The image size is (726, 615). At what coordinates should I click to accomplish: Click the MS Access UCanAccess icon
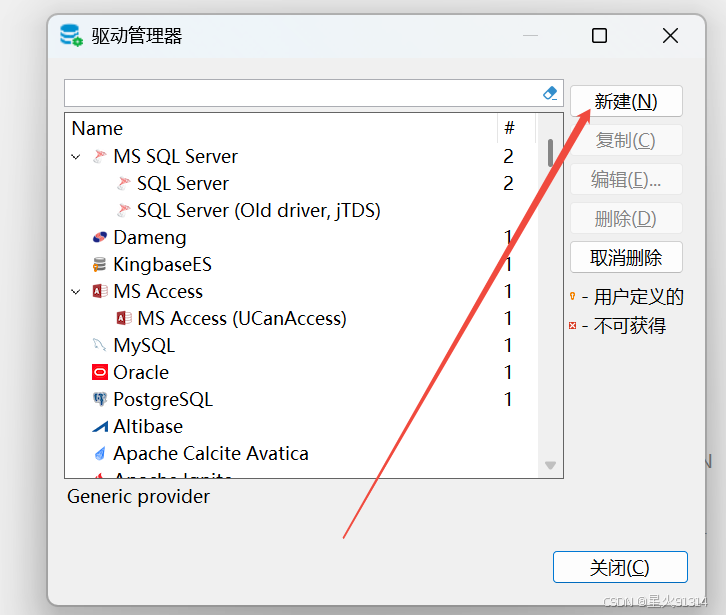123,318
